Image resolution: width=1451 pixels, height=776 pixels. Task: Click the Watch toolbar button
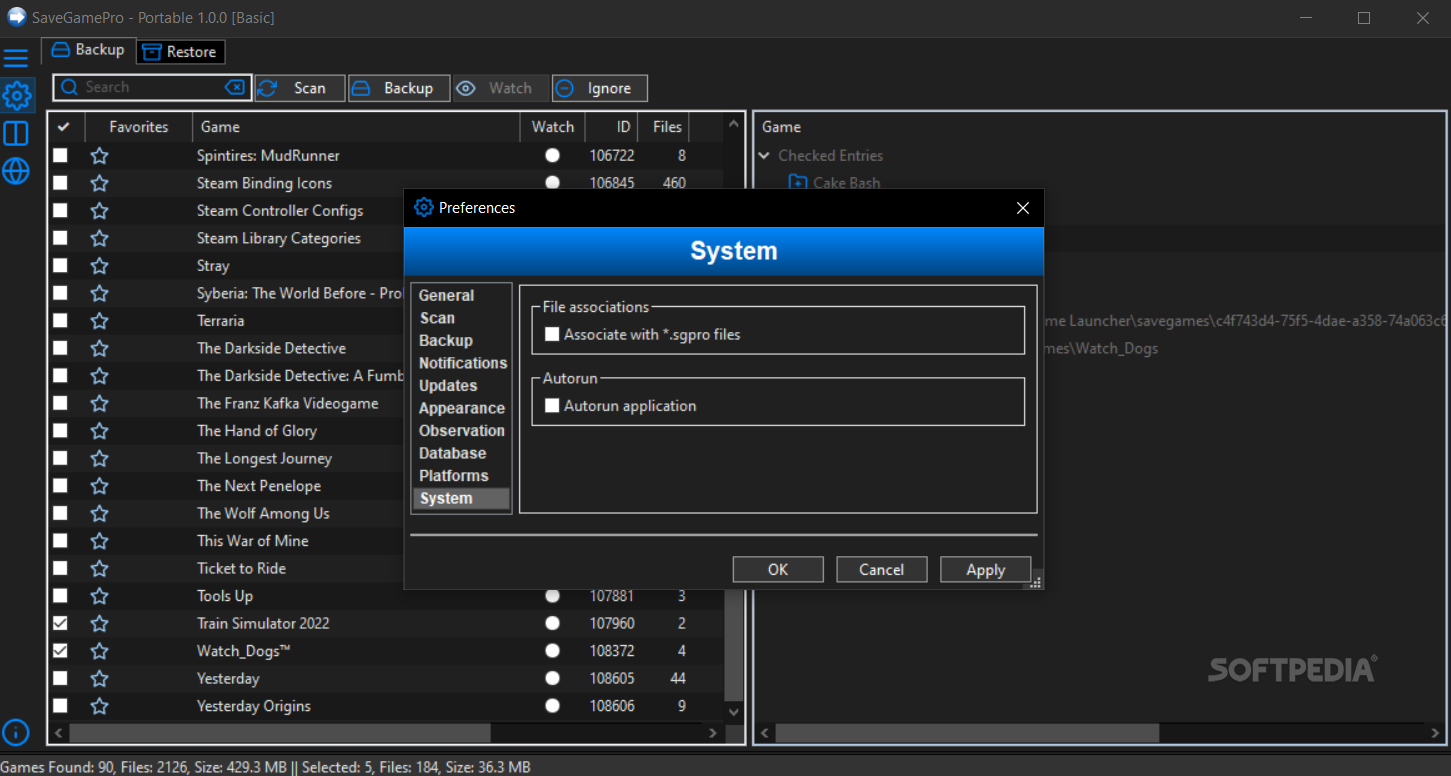point(500,88)
